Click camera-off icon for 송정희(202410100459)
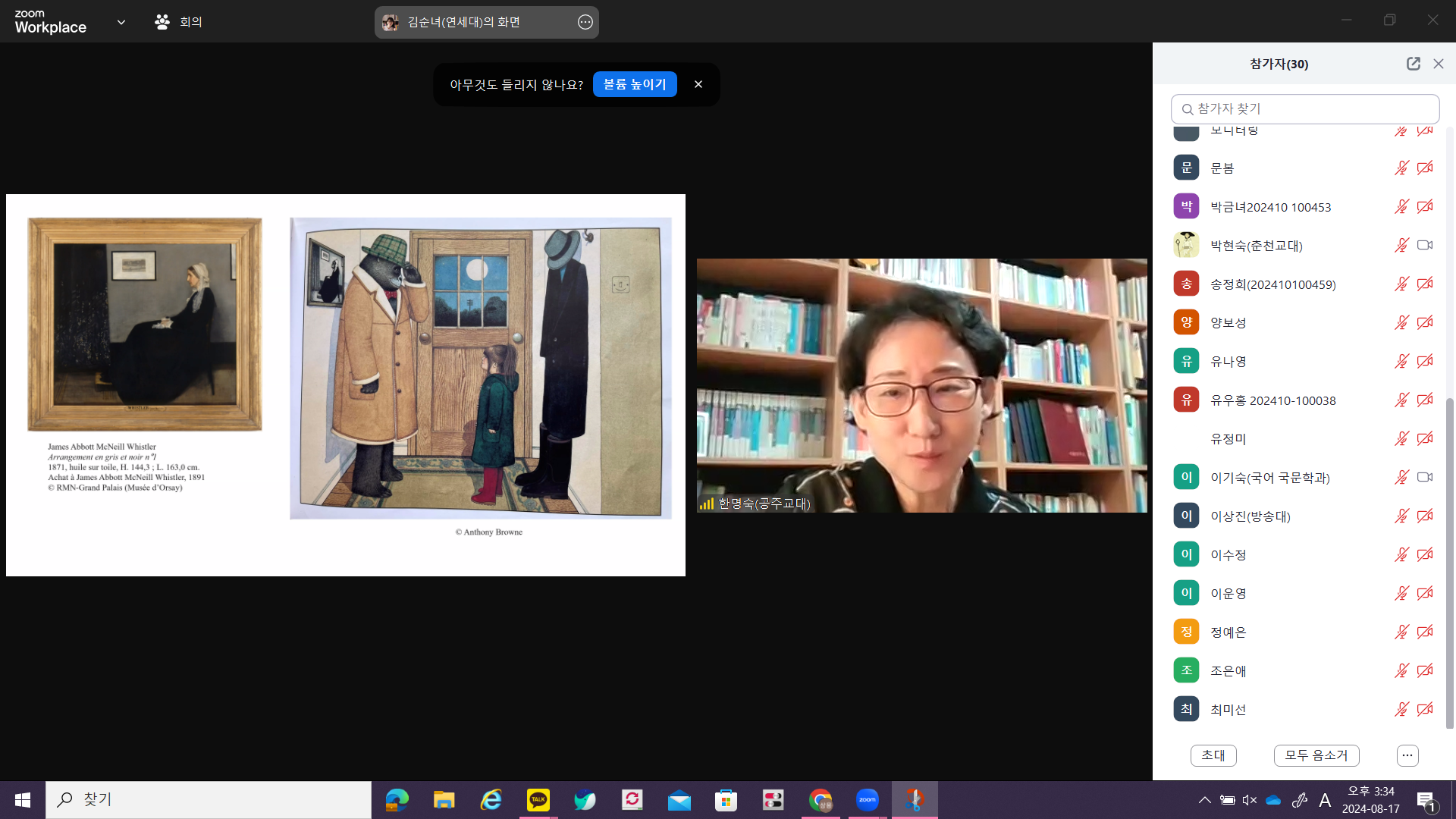The height and width of the screenshot is (819, 1456). [x=1425, y=284]
